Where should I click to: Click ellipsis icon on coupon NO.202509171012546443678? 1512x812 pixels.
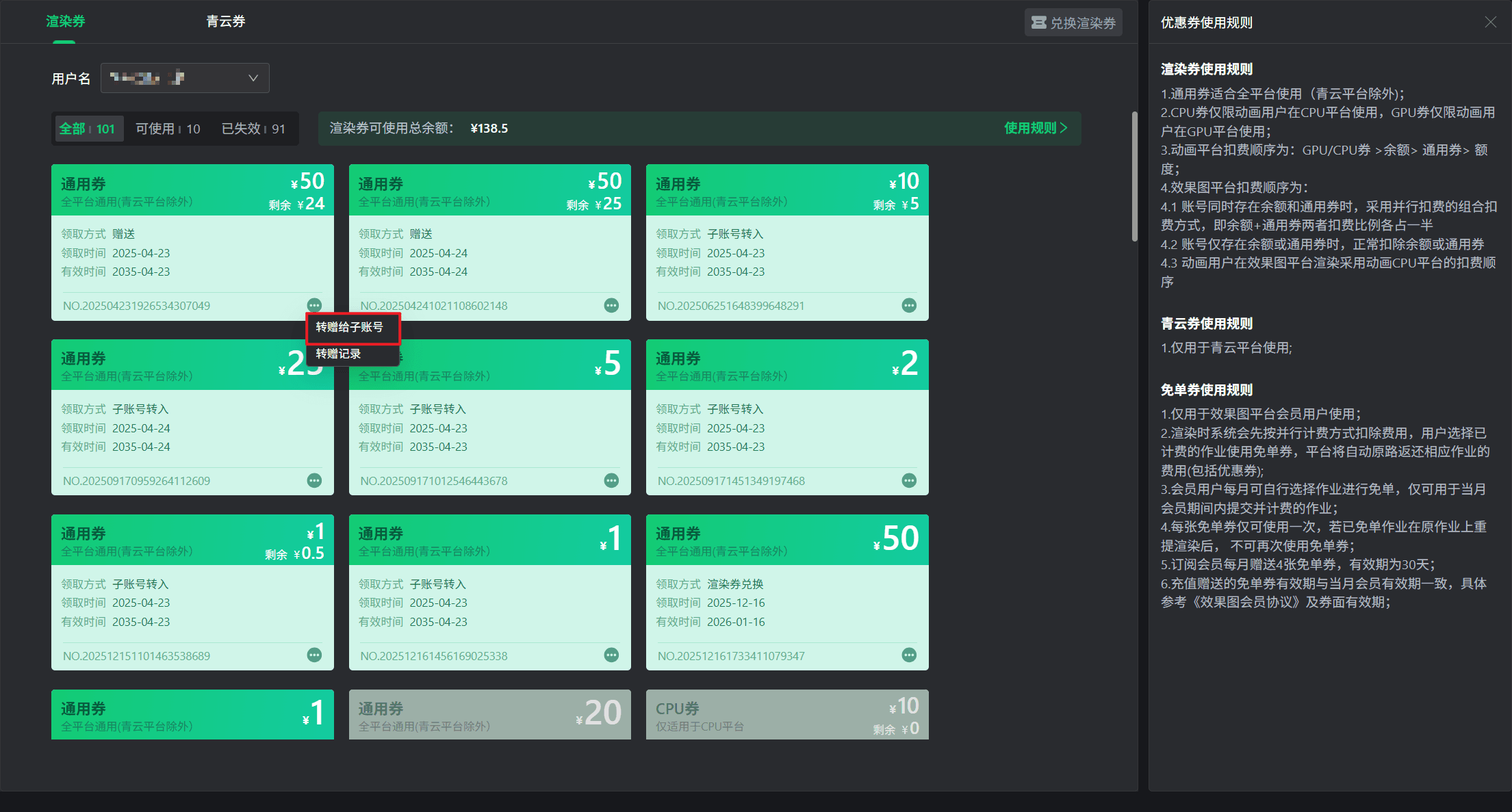coord(611,481)
